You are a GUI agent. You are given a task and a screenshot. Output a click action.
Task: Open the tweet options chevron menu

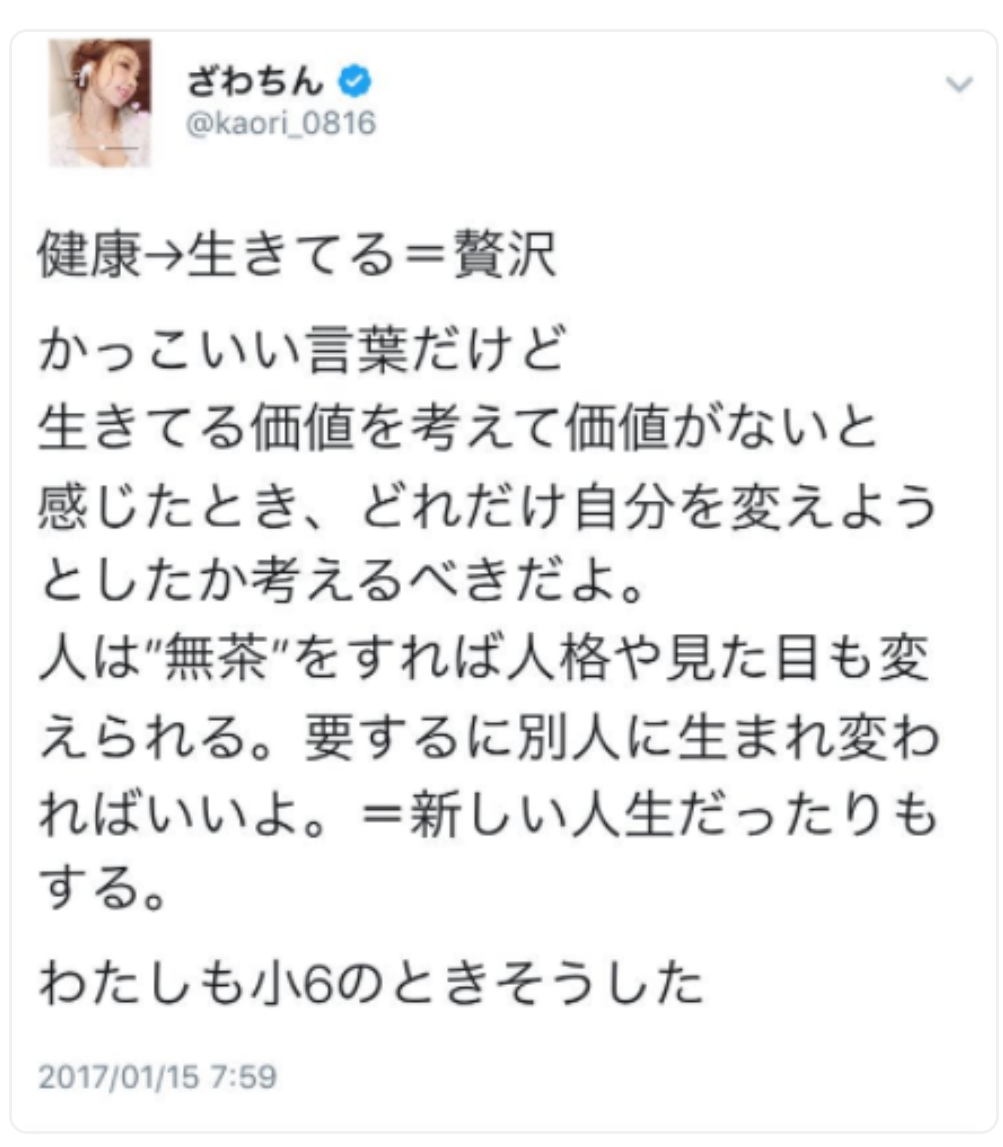point(958,84)
